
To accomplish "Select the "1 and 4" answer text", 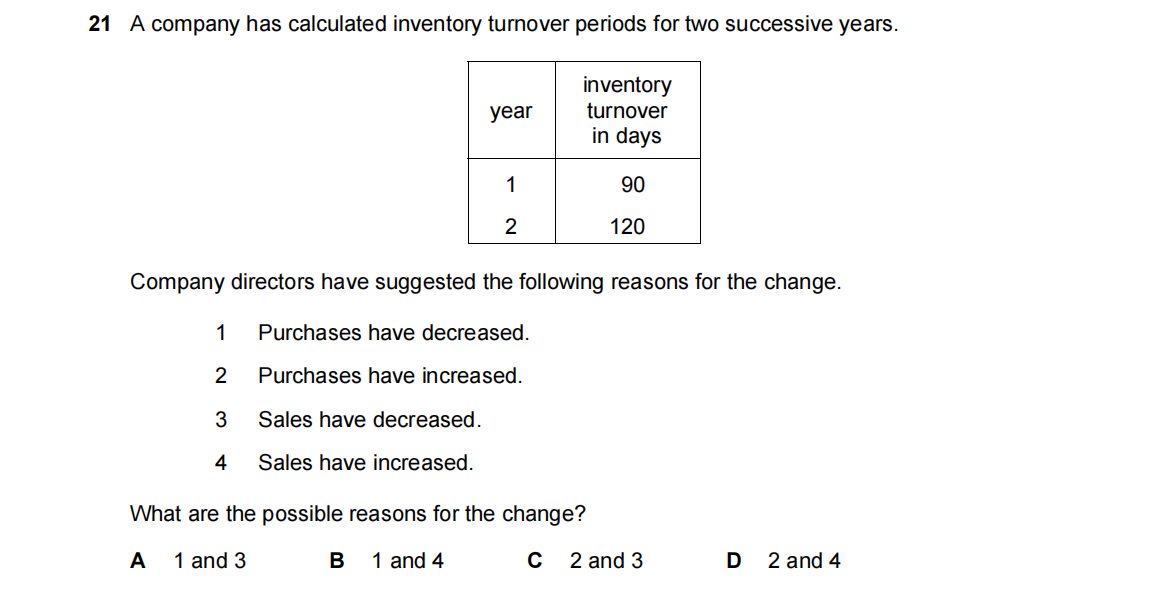I will click(407, 561).
